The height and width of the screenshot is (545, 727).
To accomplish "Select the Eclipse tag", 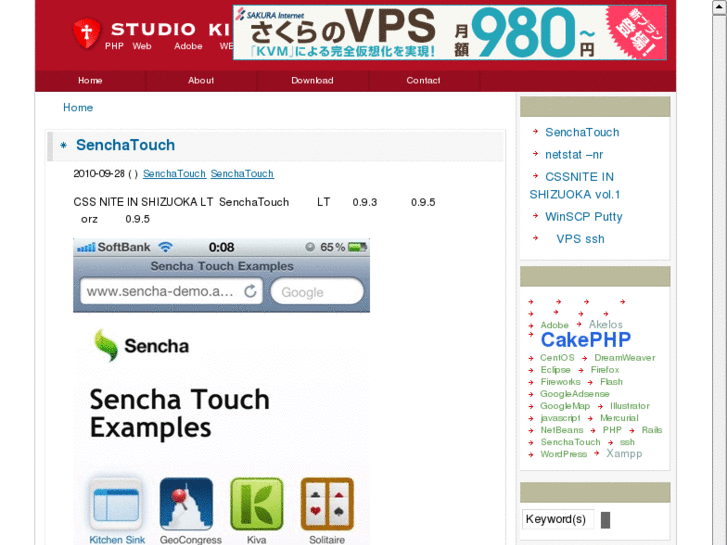I will pos(555,370).
